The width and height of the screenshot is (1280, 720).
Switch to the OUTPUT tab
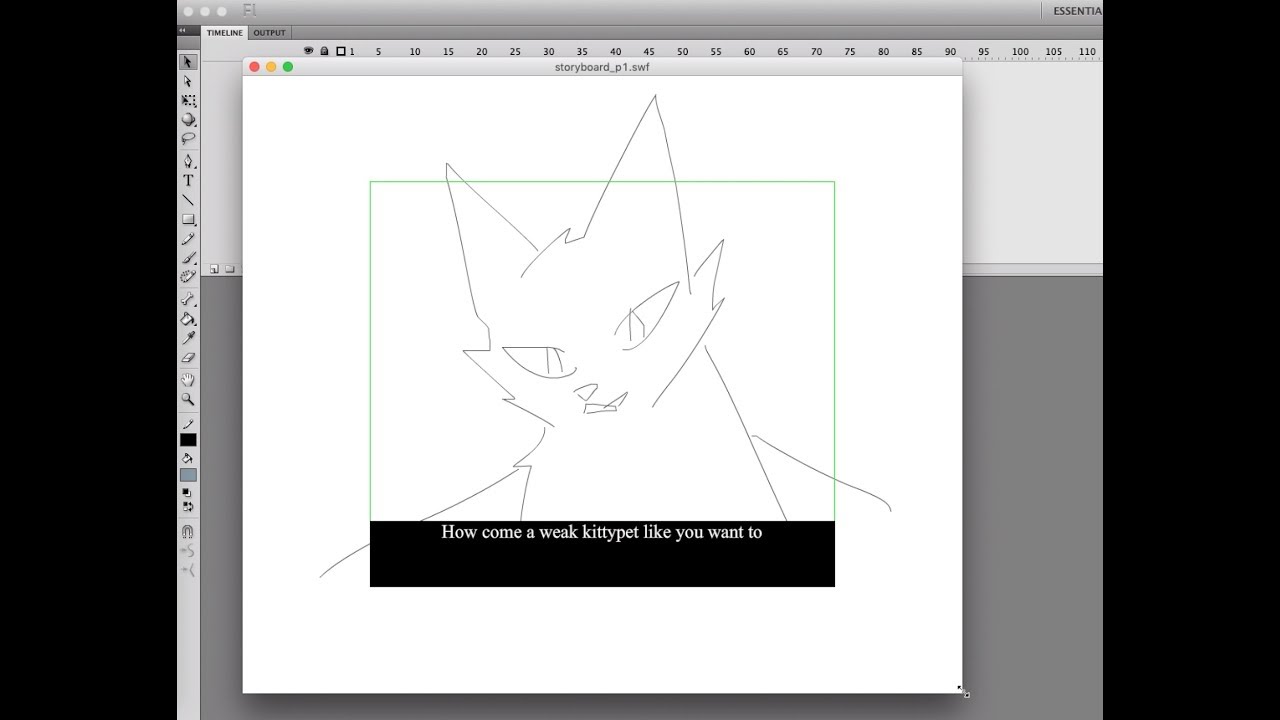pos(269,33)
